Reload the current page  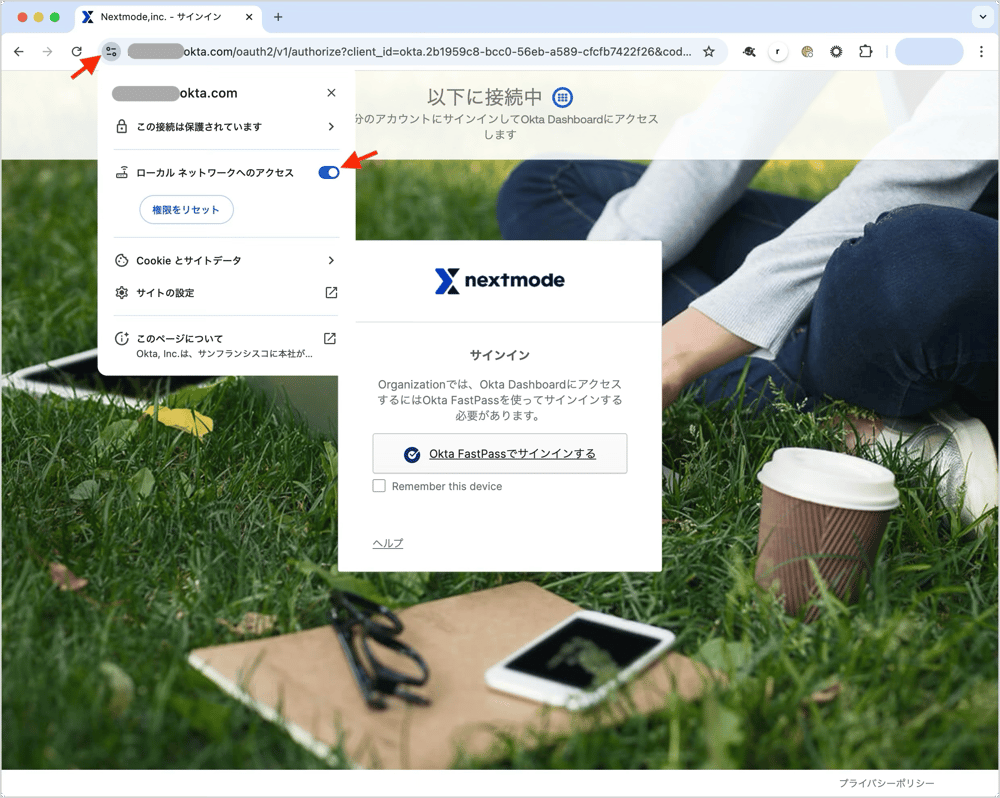[77, 52]
